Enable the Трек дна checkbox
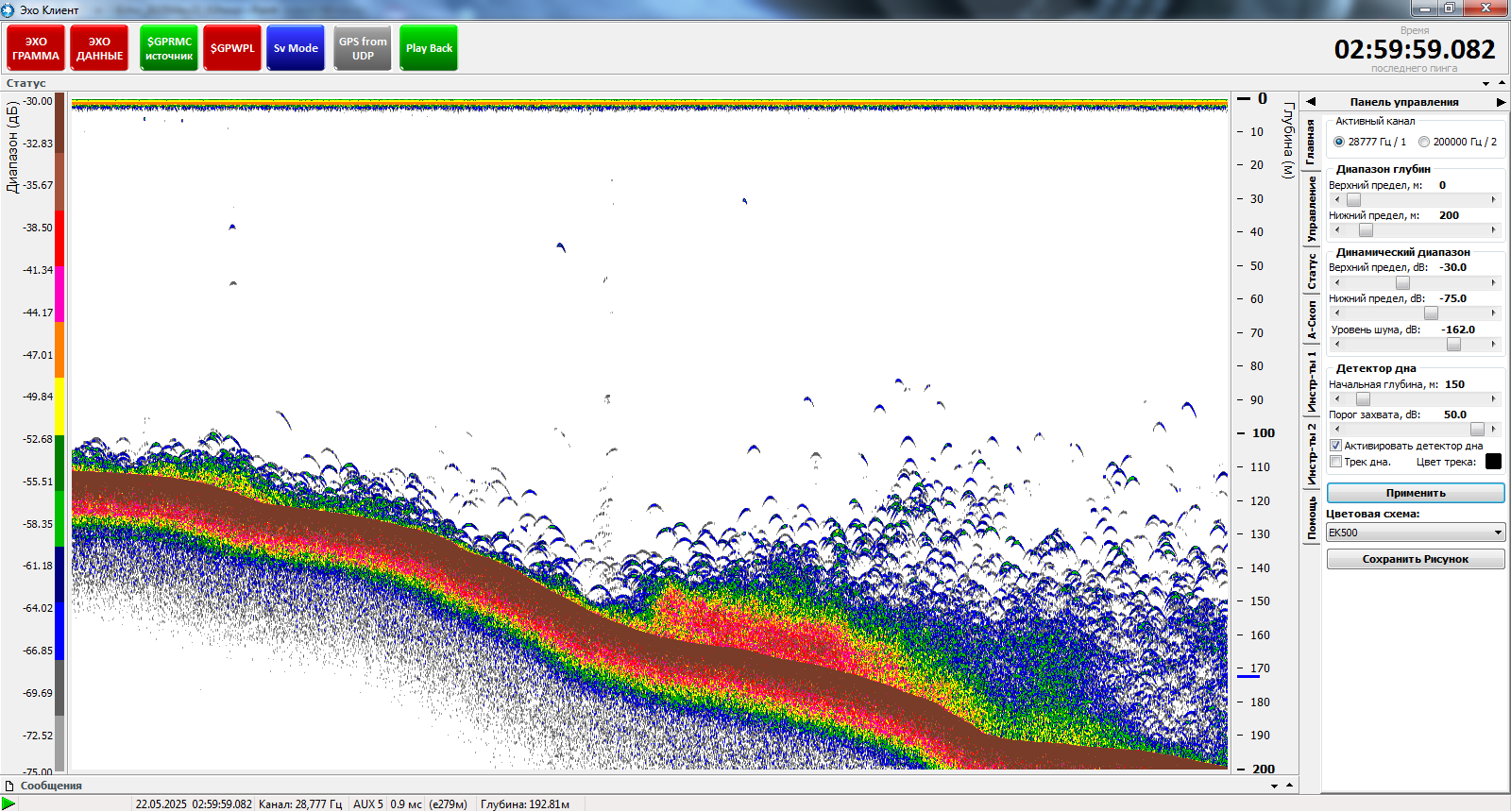The height and width of the screenshot is (812, 1511). [x=1336, y=462]
